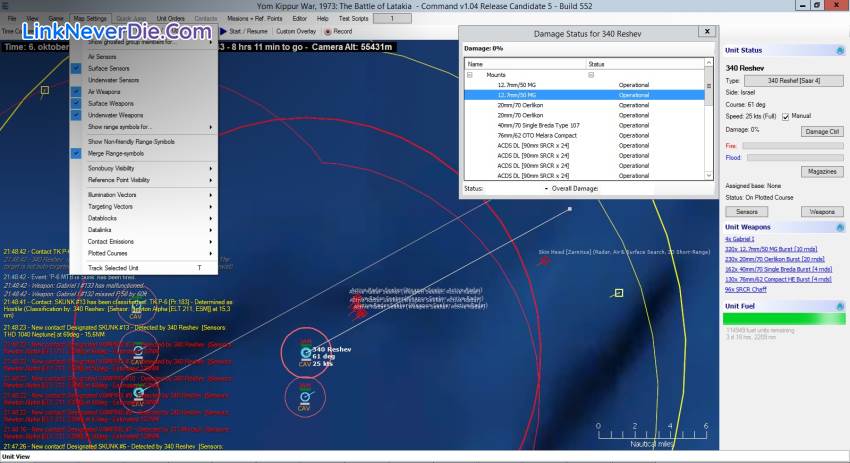Open the Test Scripts menu
Viewport: 850px width, 463px height.
[353, 18]
